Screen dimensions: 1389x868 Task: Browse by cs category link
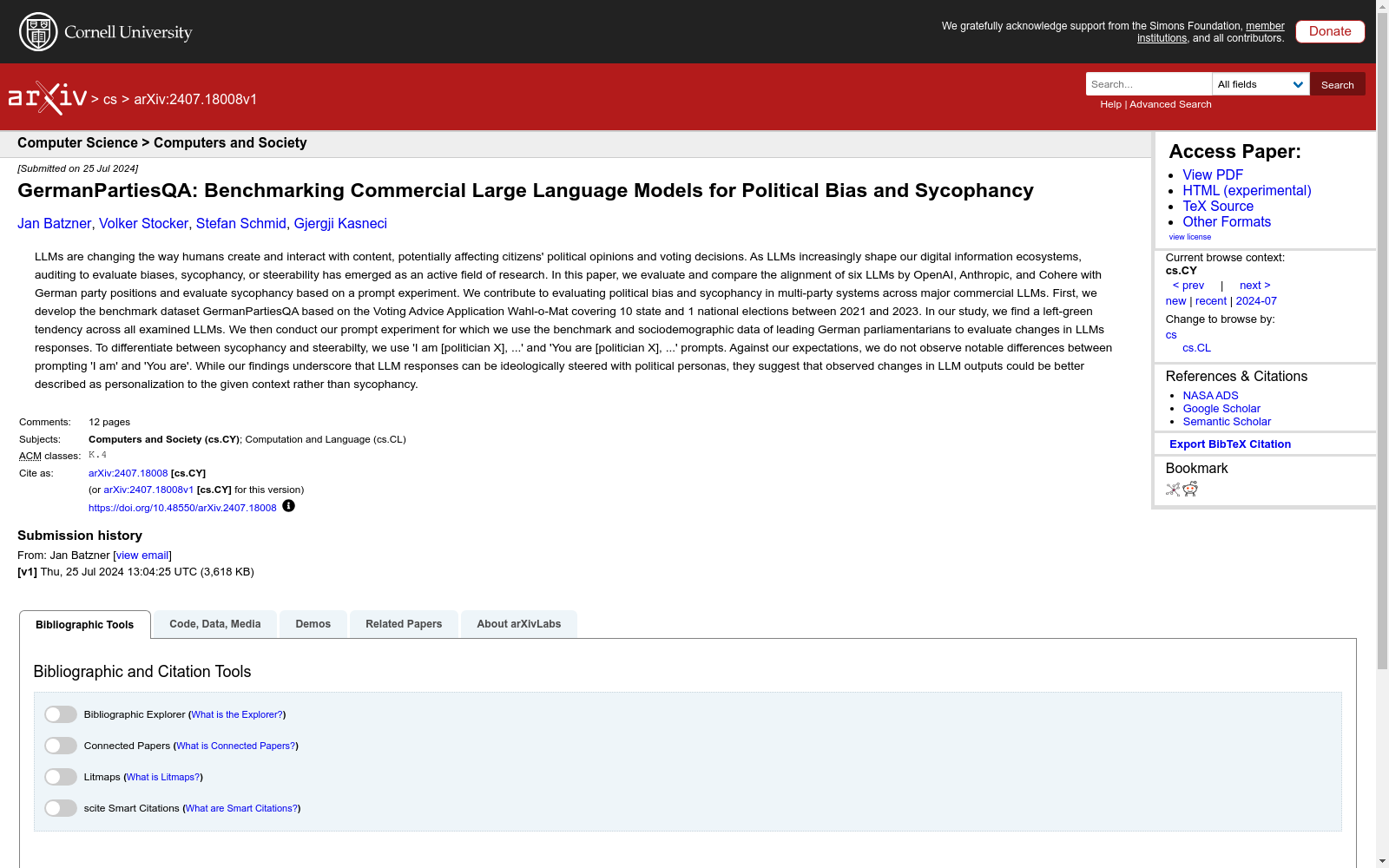coord(1171,335)
